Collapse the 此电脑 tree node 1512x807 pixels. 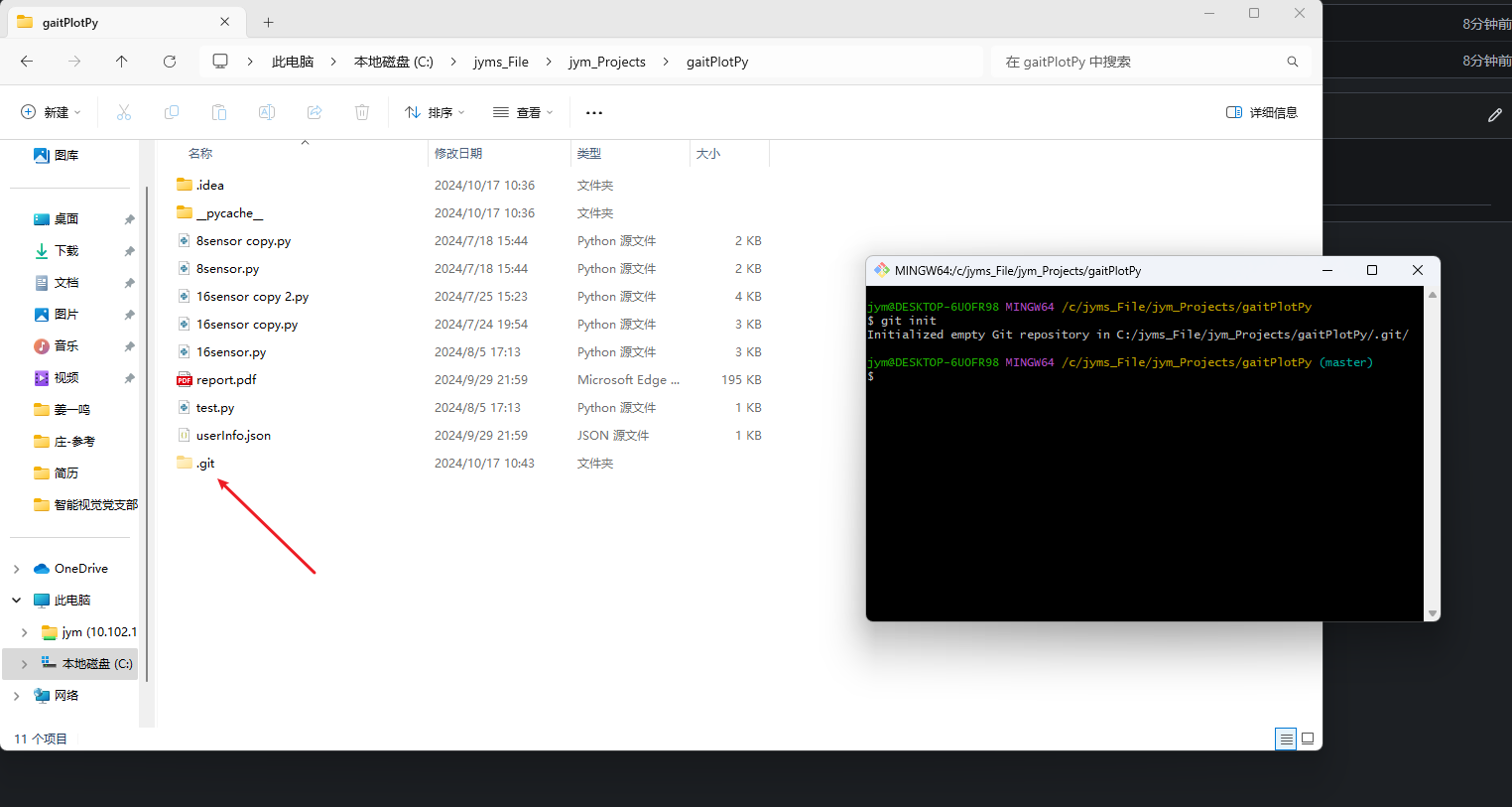(16, 601)
